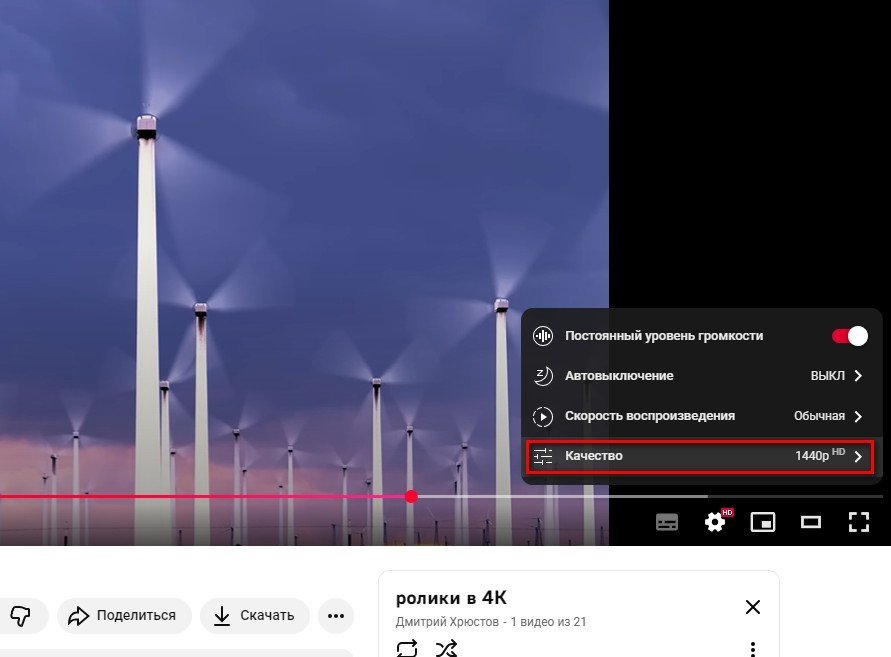Open the playlist vertical dots menu
891x657 pixels.
point(753,648)
